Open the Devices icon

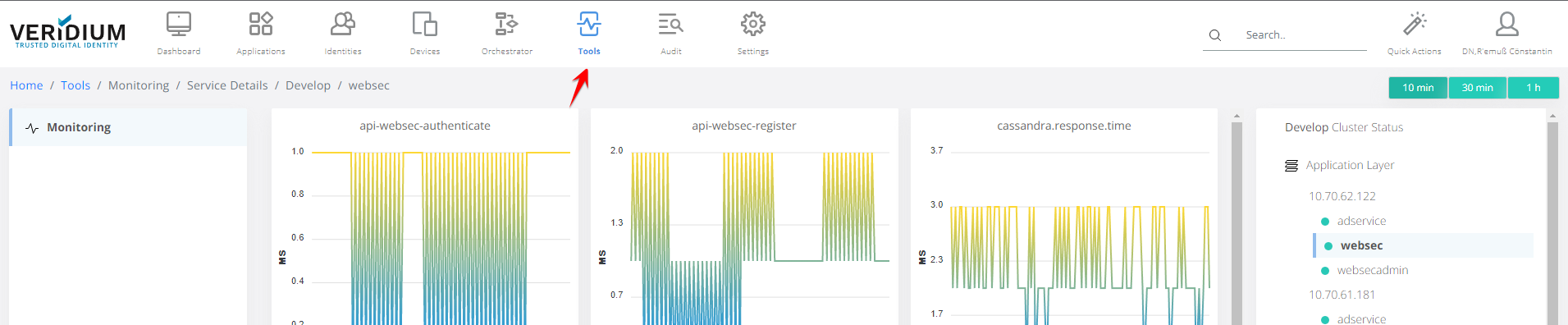click(425, 24)
